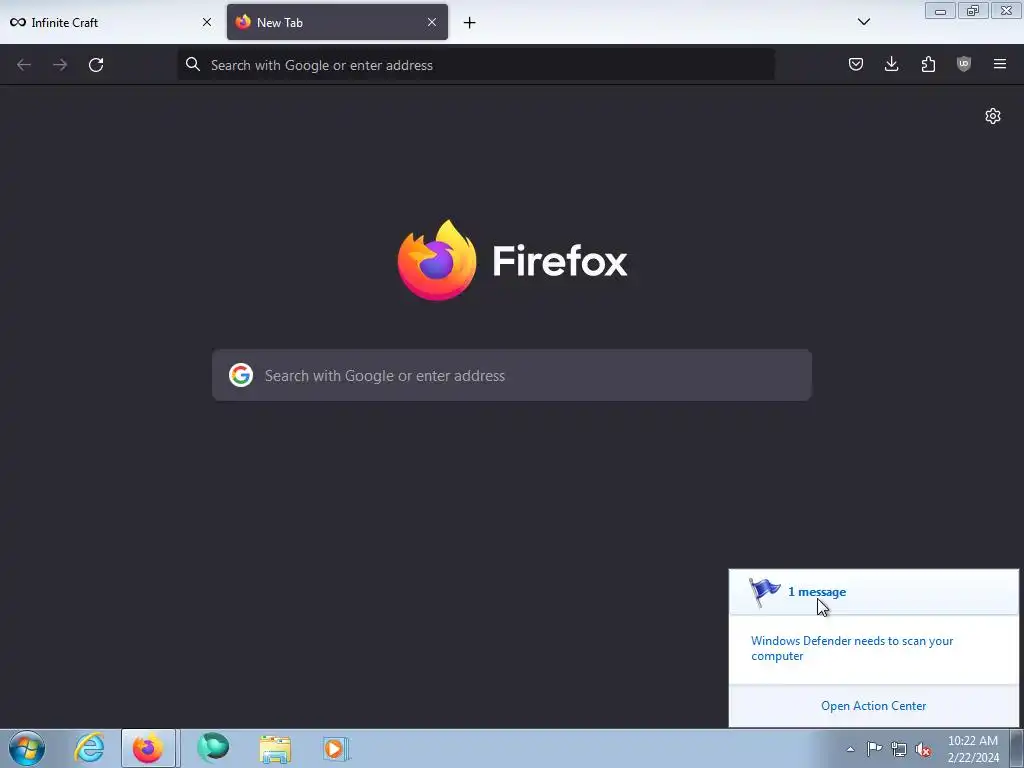This screenshot has height=768, width=1024.
Task: Launch Windows Media Player from taskbar
Action: coord(336,749)
